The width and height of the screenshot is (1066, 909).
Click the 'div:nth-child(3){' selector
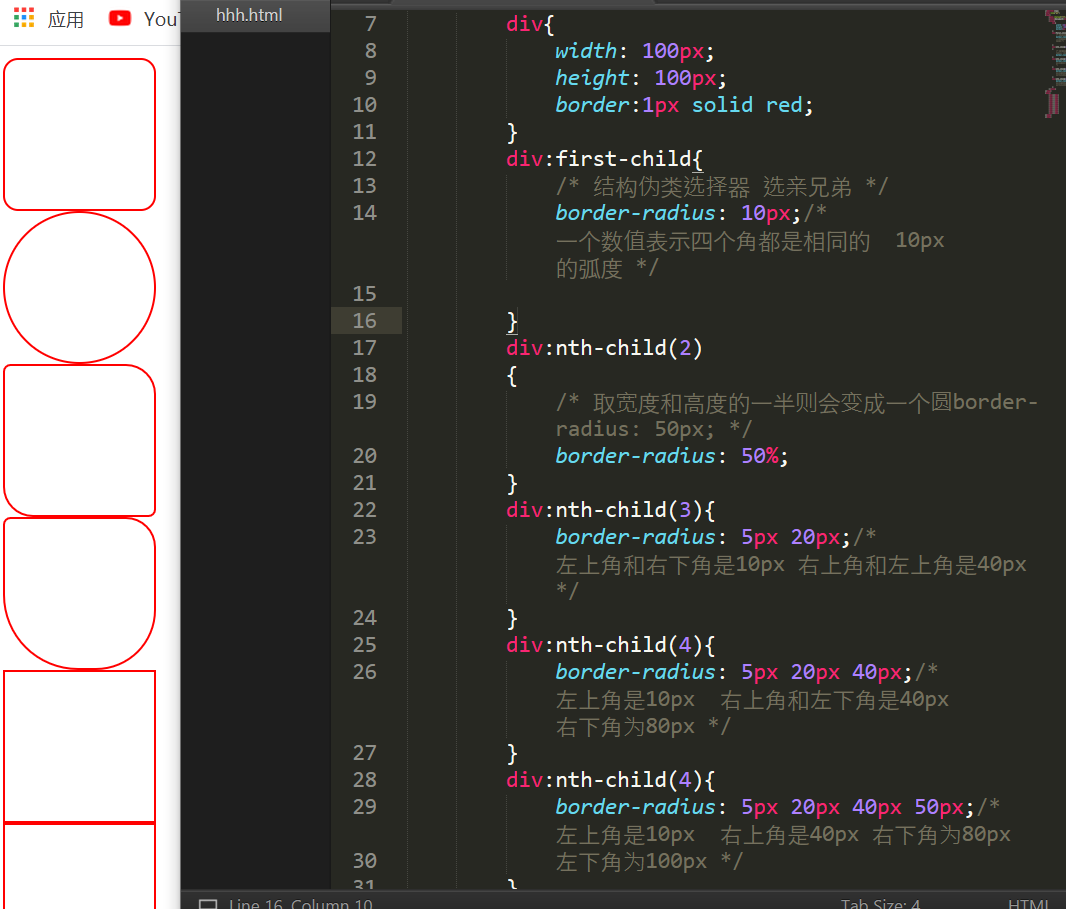611,510
